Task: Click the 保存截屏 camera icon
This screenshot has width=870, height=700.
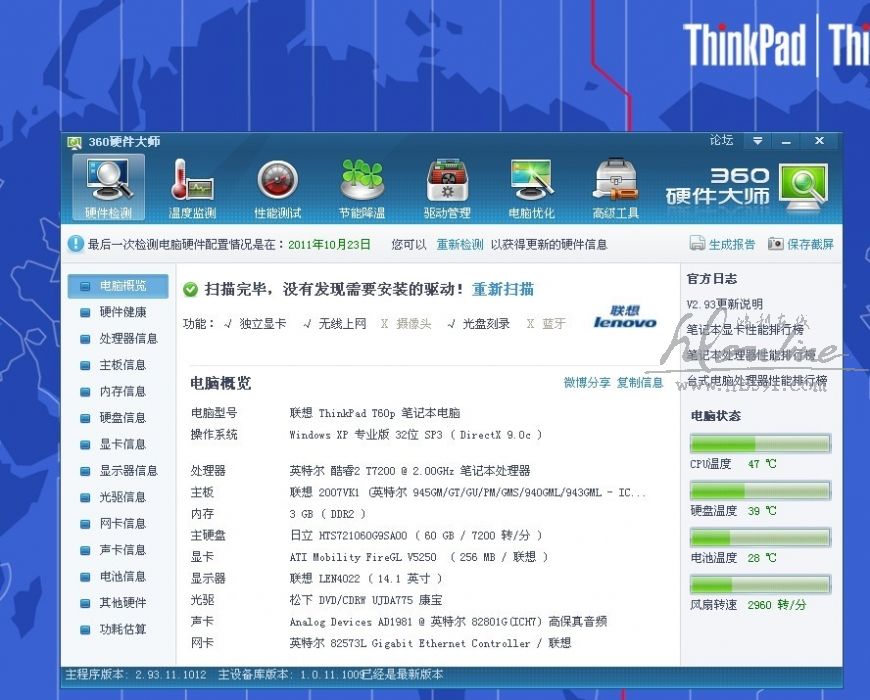Action: tap(776, 244)
